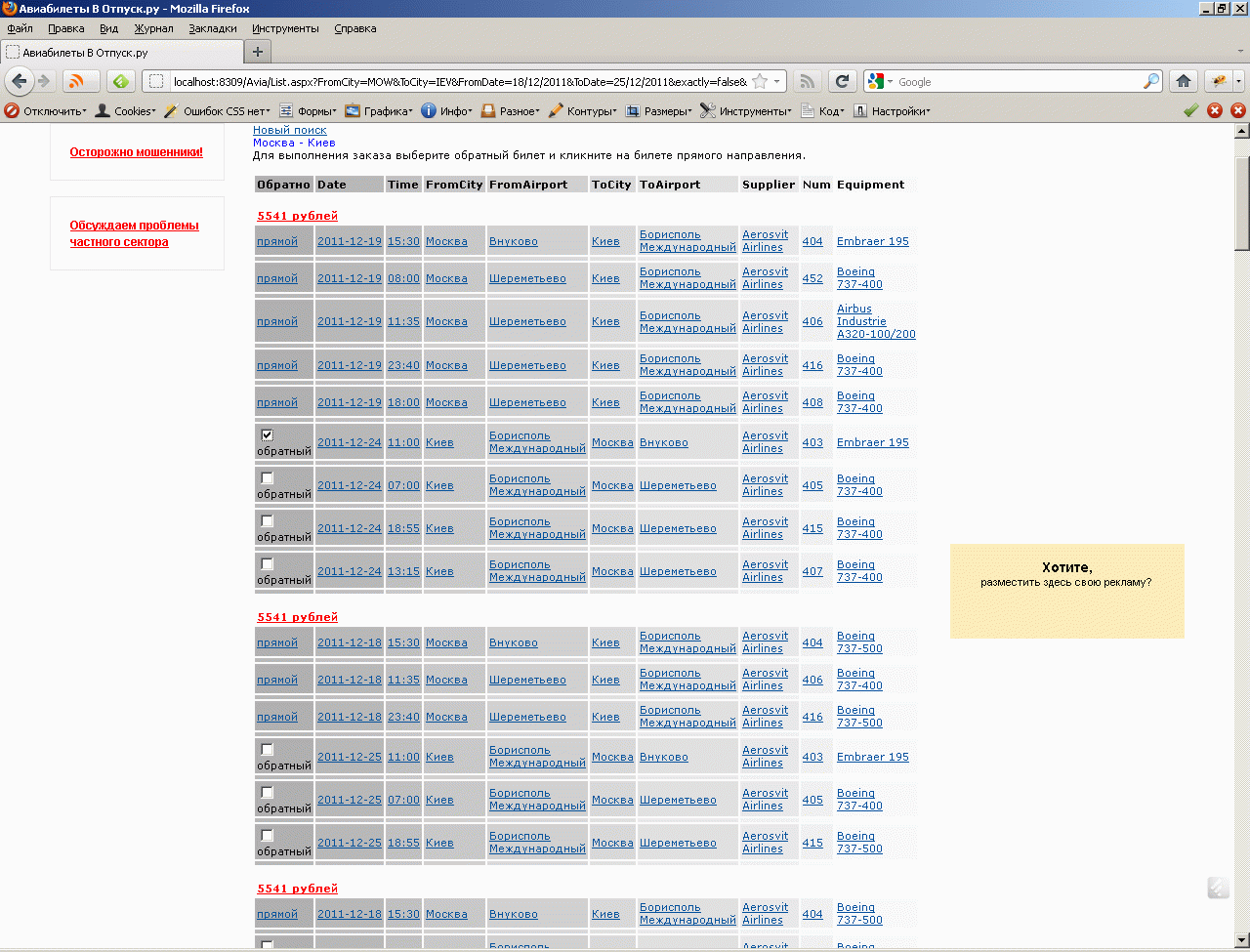Click the red error icon beside green checkmark
Image resolution: width=1250 pixels, height=952 pixels.
click(1215, 110)
